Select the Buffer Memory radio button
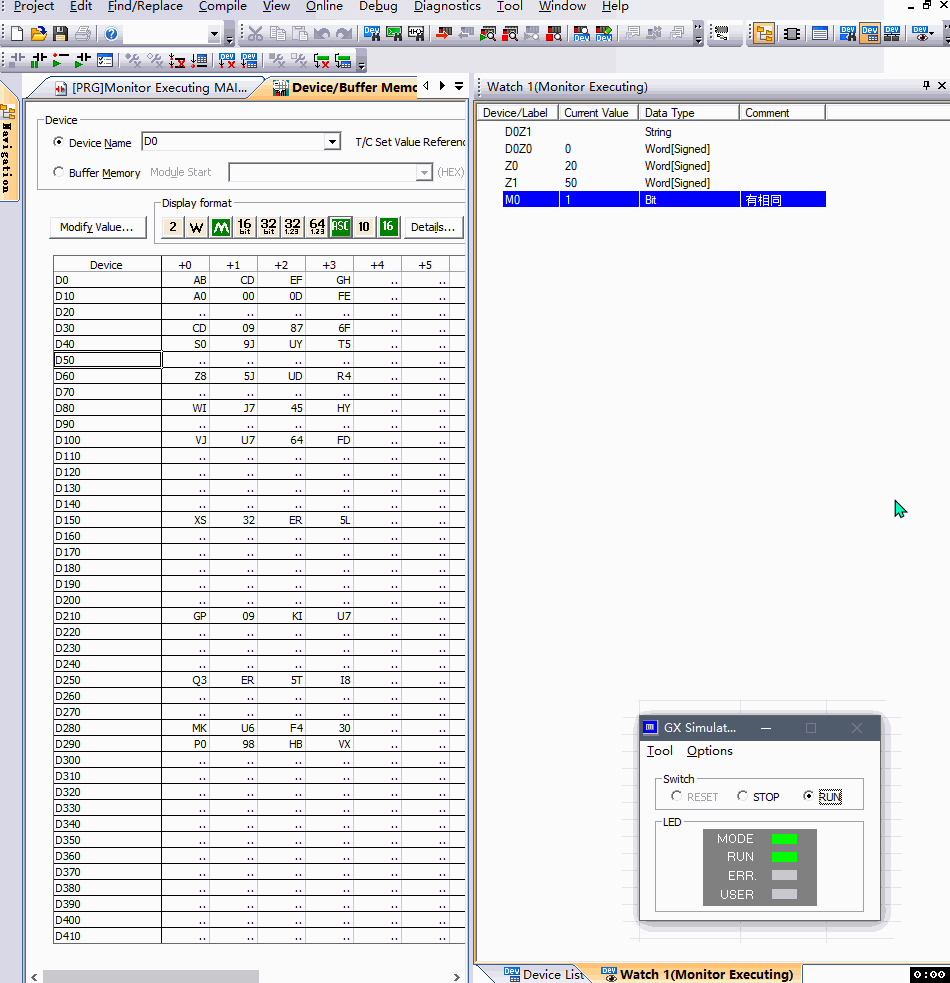Screen dimensions: 950x983 59,172
